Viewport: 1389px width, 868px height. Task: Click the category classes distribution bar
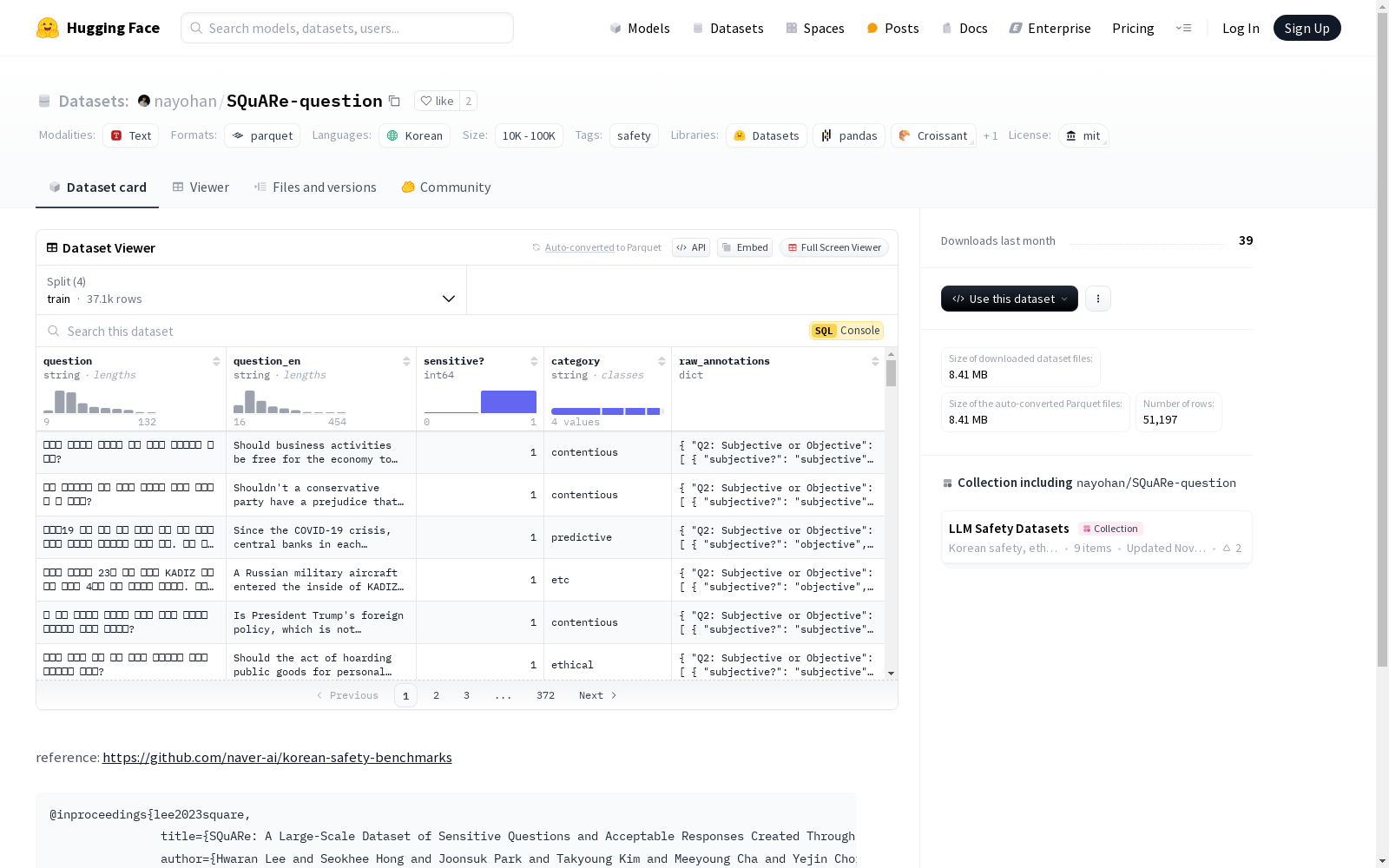(607, 411)
